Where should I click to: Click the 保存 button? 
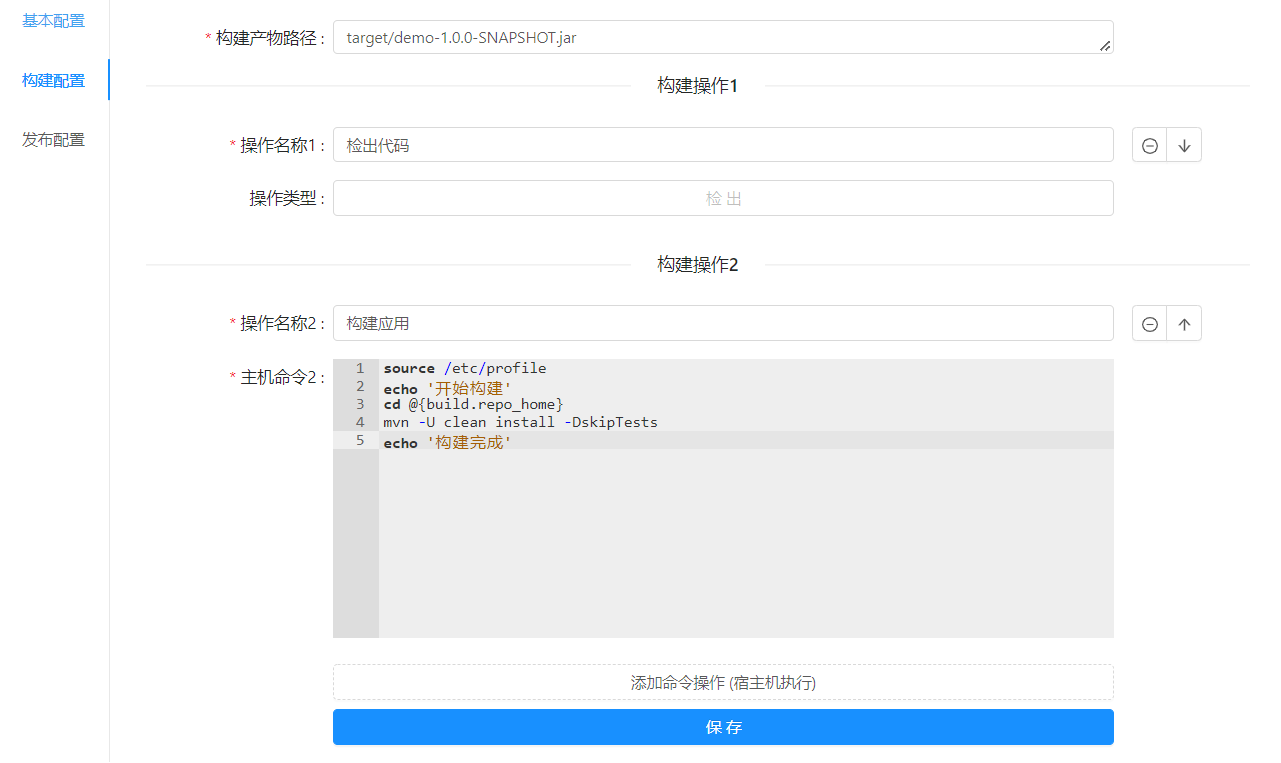(x=723, y=727)
